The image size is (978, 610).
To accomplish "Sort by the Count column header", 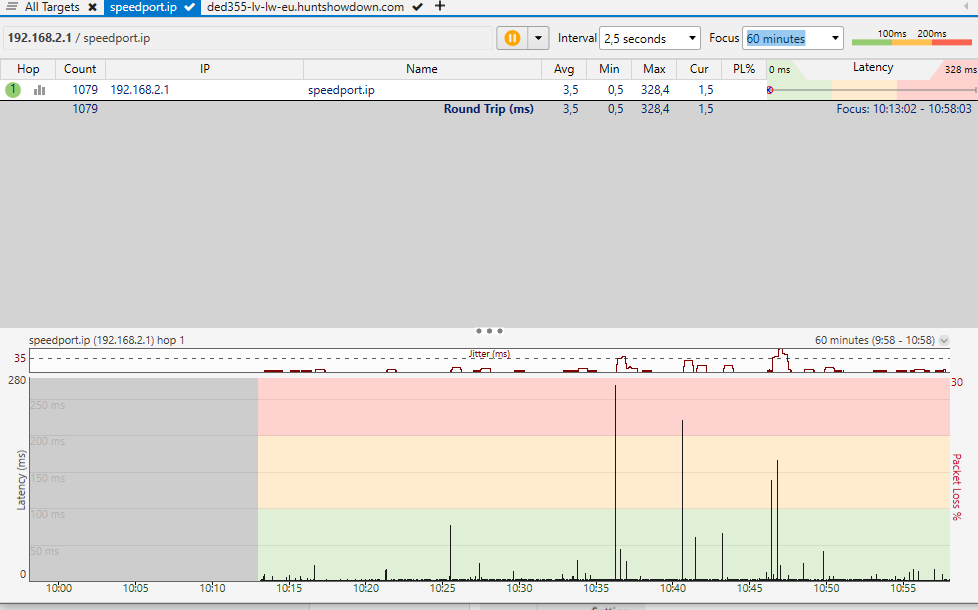I will click(80, 69).
